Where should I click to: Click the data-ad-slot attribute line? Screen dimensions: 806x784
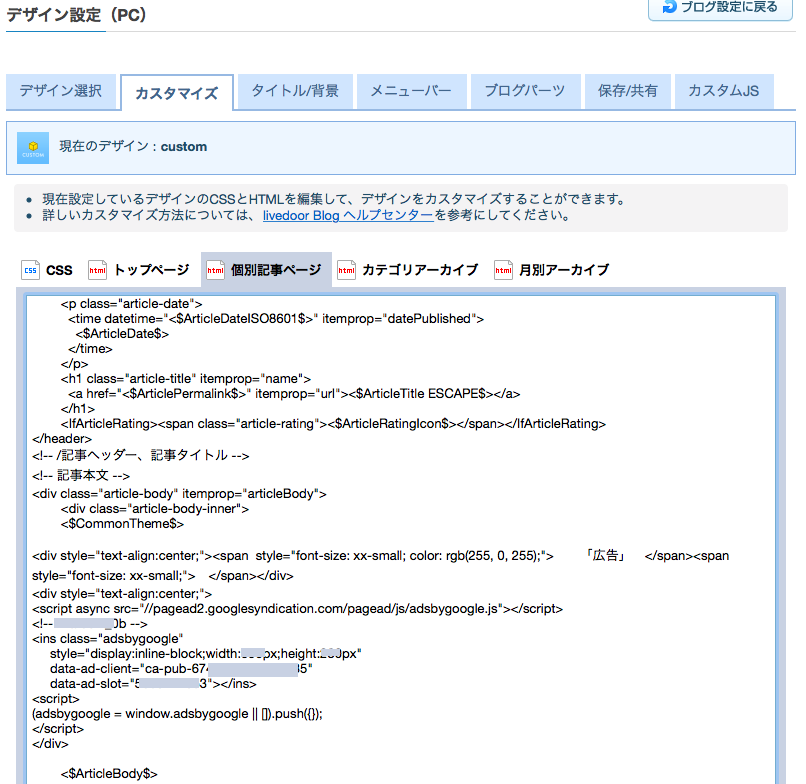(x=153, y=684)
